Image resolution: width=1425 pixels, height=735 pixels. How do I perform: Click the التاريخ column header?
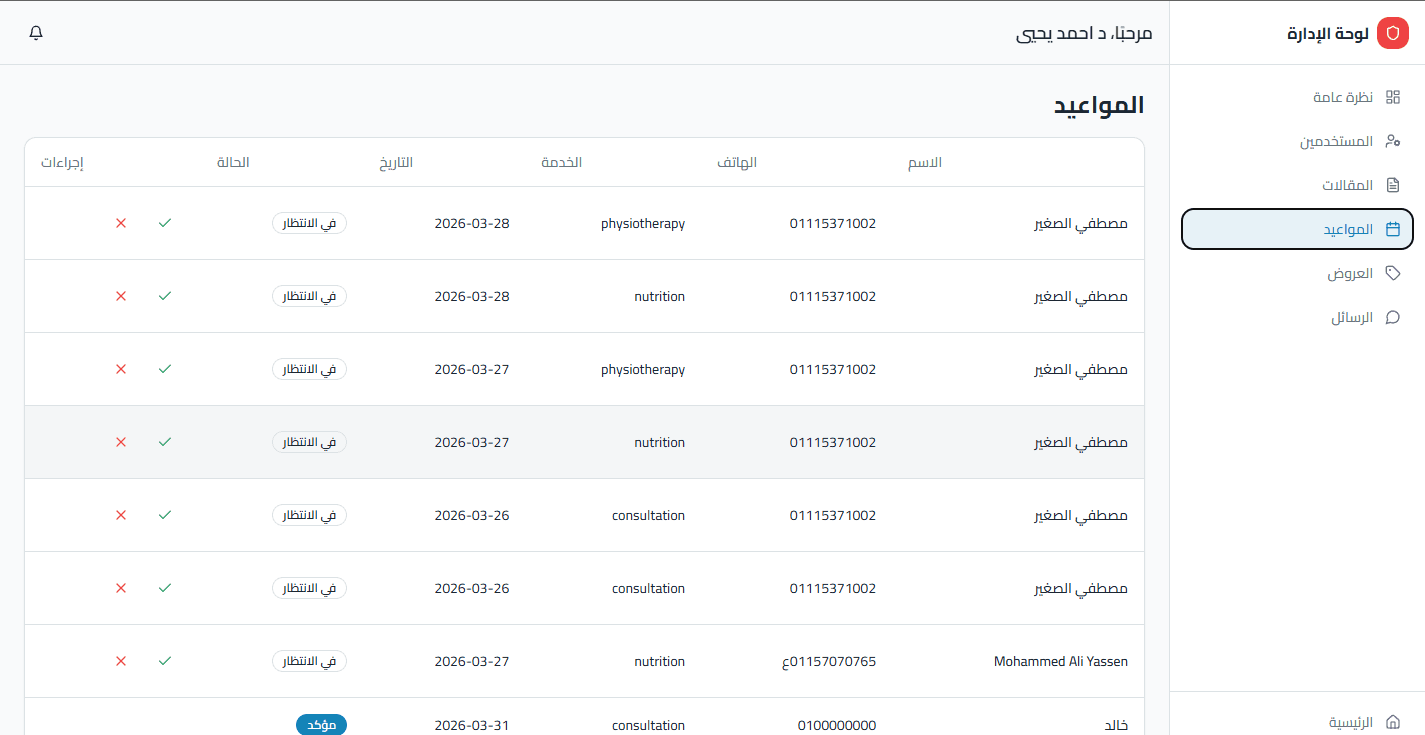click(395, 162)
